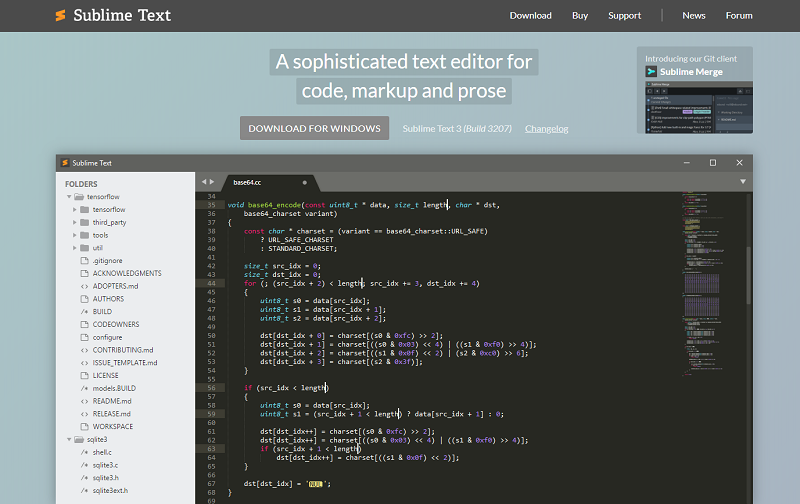The image size is (800, 504).
Task: Click the shell.c source file icon
Action: [x=85, y=452]
